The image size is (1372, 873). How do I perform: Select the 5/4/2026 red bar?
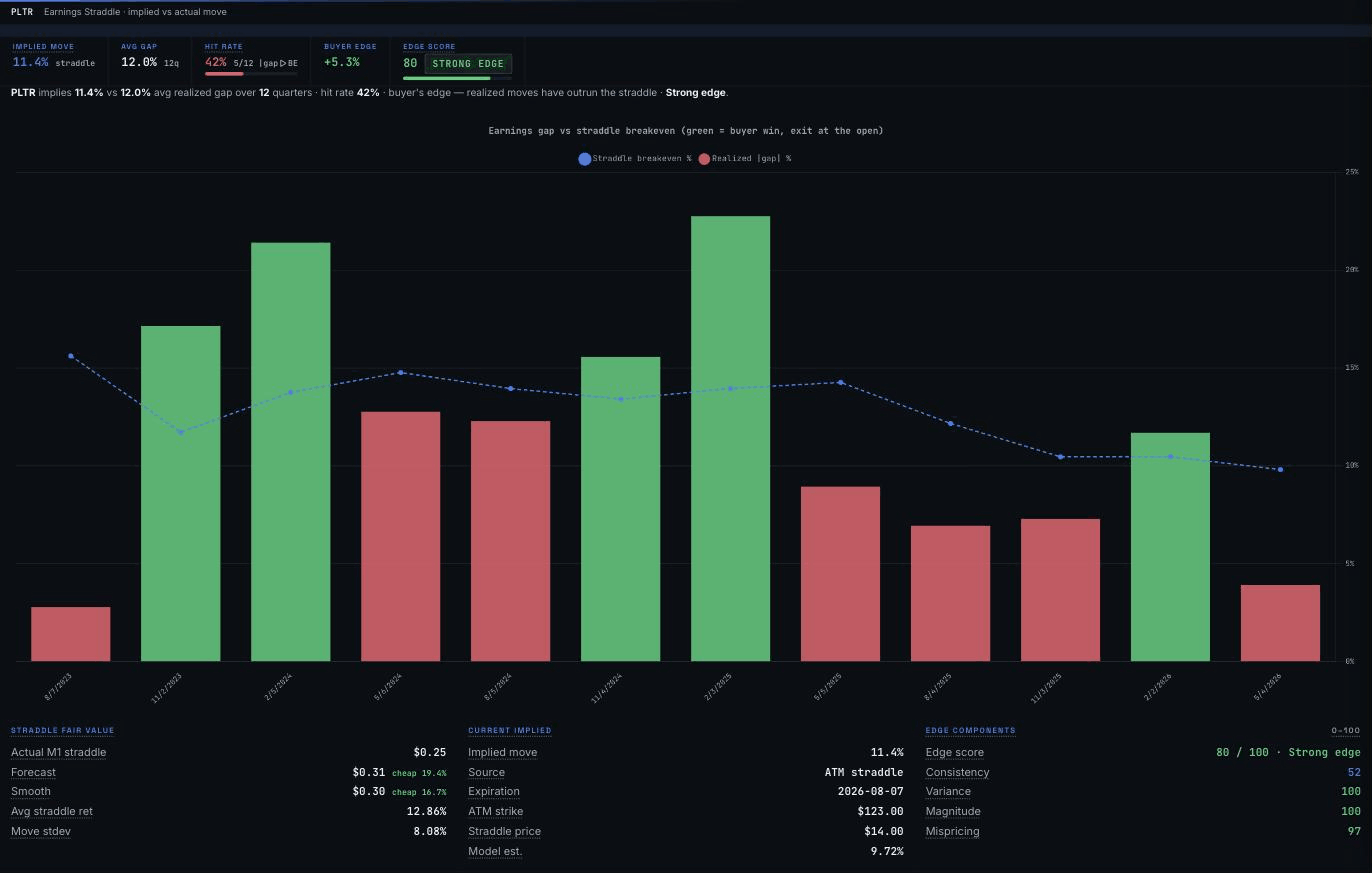click(x=1281, y=623)
